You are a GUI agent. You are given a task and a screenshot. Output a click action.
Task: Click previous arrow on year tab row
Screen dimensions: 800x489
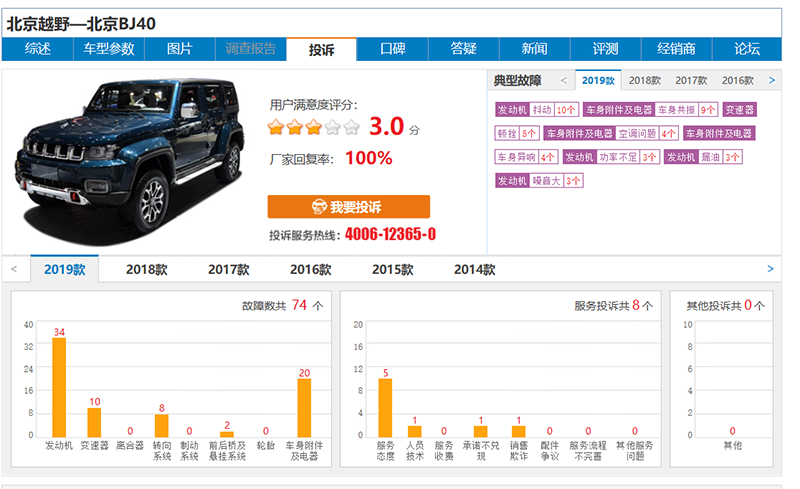tap(14, 268)
